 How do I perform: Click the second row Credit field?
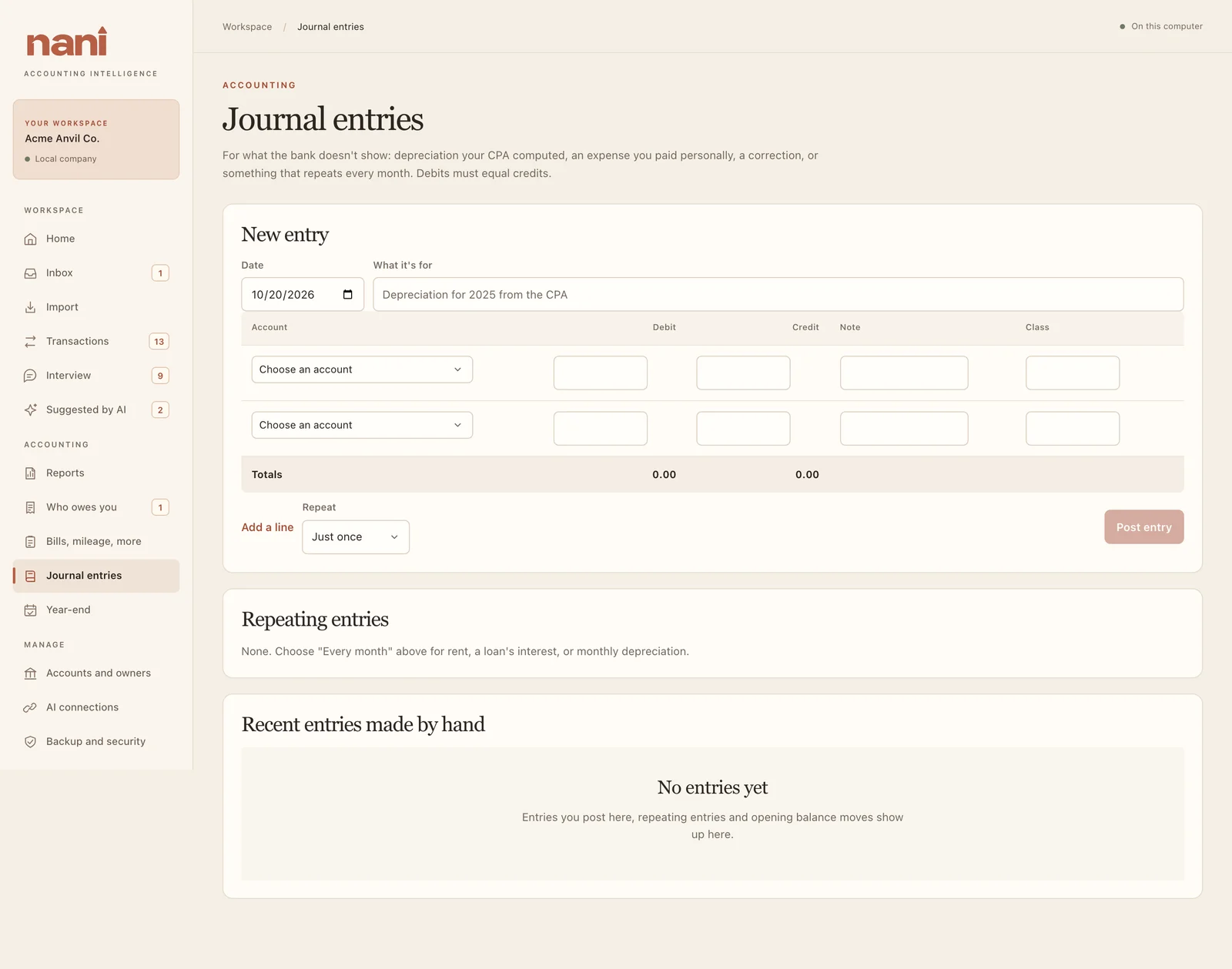pos(743,428)
